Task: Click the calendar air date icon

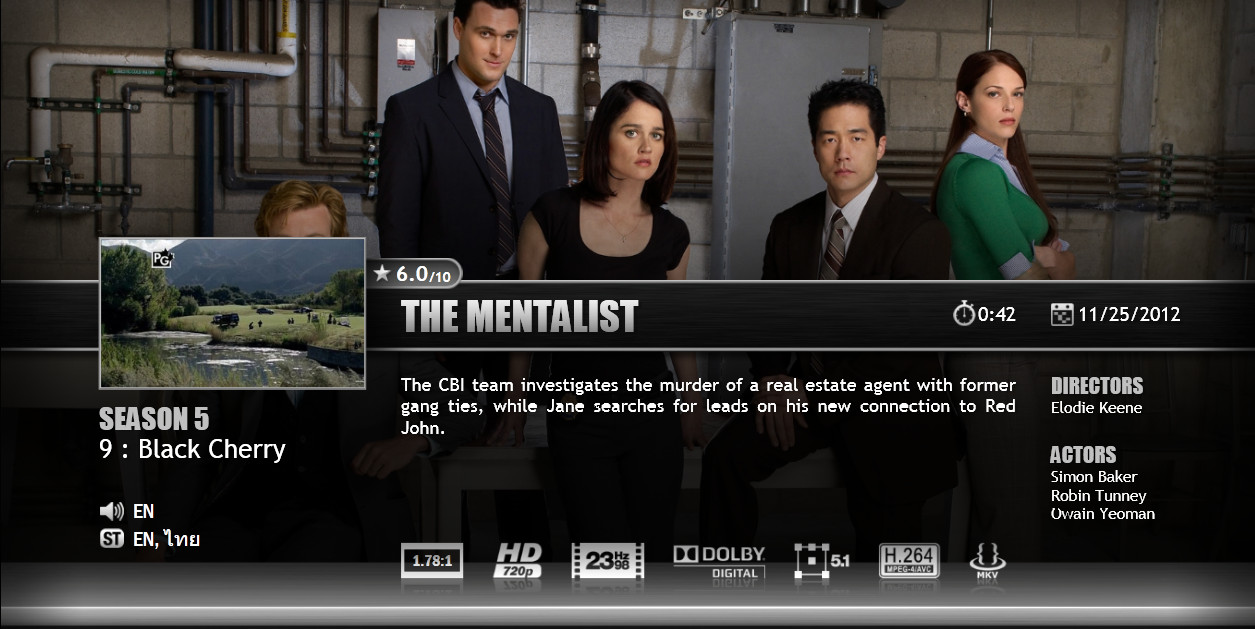Action: (x=1062, y=314)
